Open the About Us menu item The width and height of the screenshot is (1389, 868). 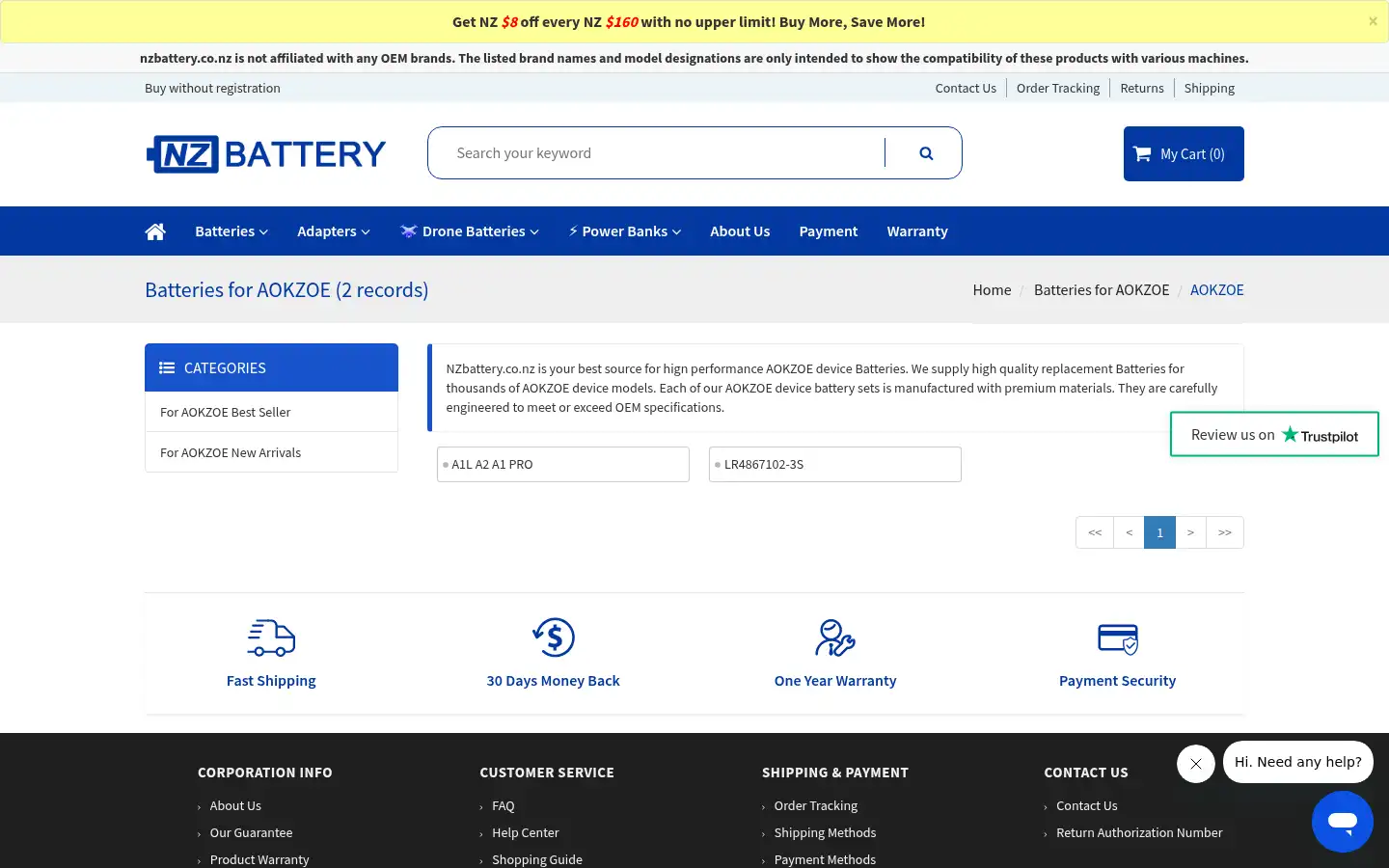click(740, 231)
